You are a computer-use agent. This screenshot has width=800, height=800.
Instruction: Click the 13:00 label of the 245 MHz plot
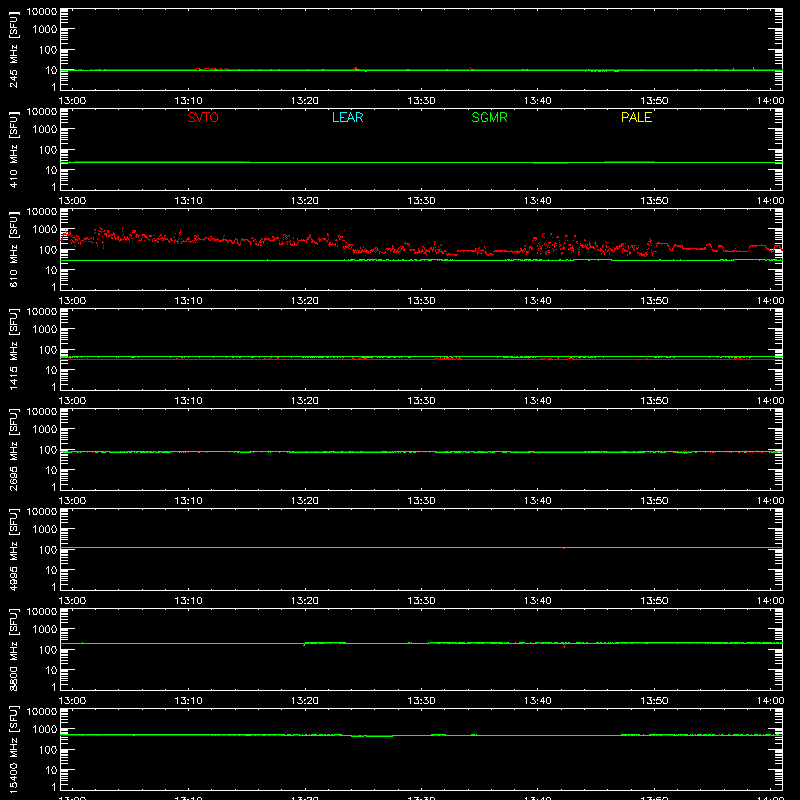[72, 101]
